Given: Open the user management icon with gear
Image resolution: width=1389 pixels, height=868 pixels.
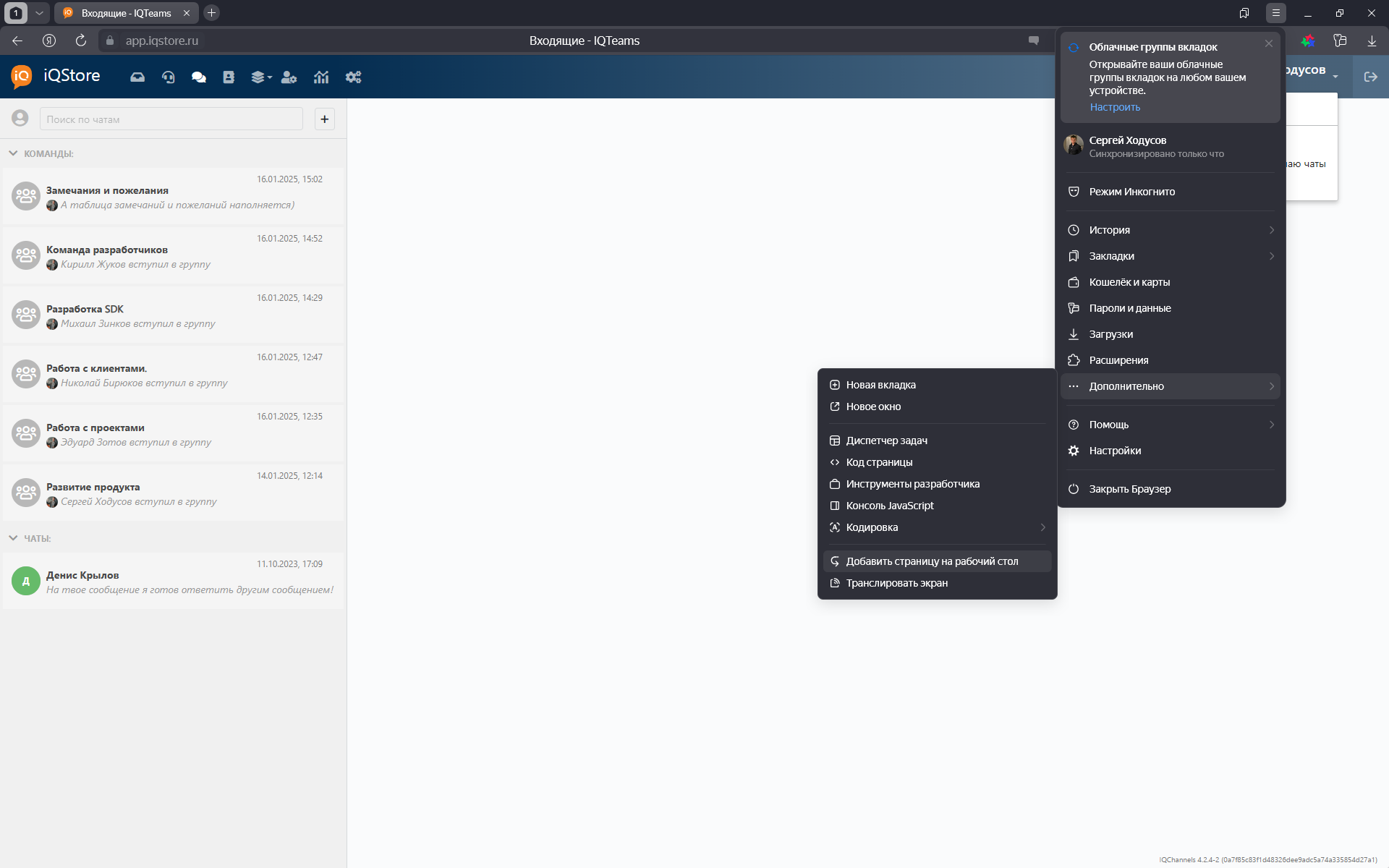Looking at the screenshot, I should (x=289, y=77).
